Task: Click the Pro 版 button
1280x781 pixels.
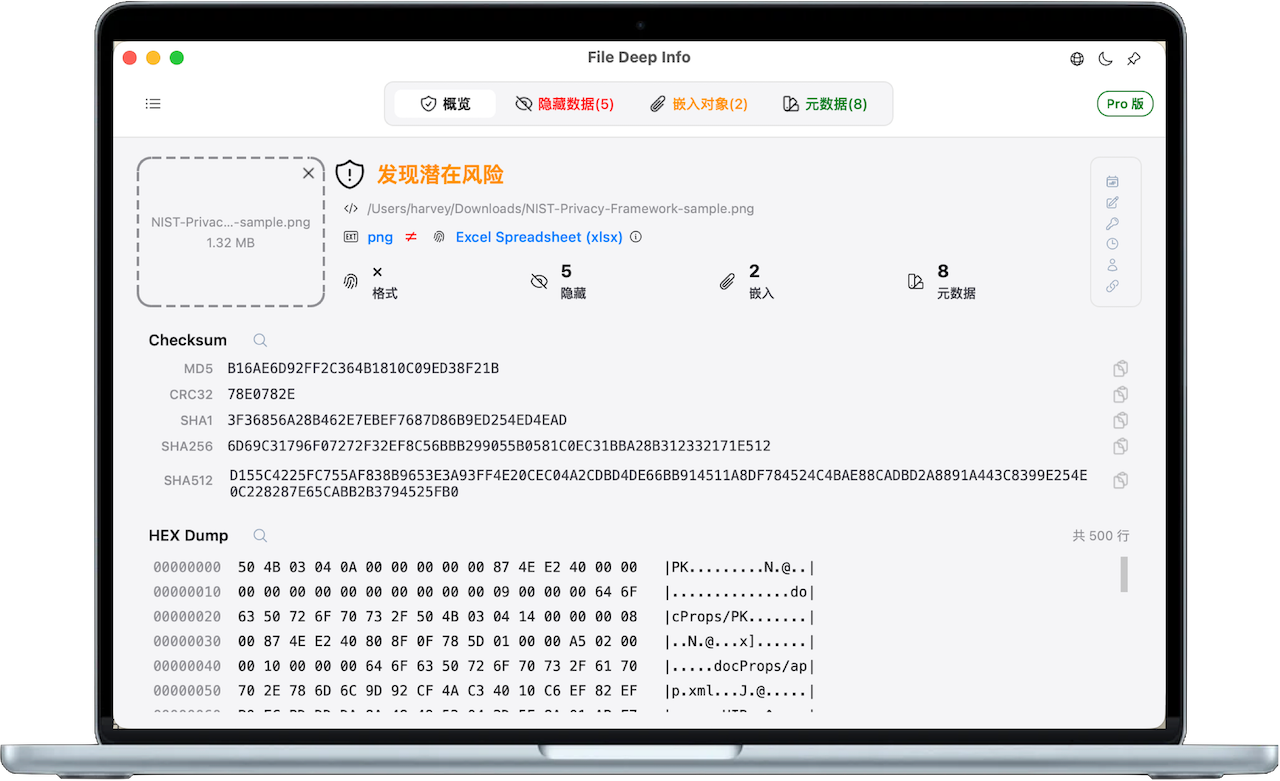Action: [1125, 103]
